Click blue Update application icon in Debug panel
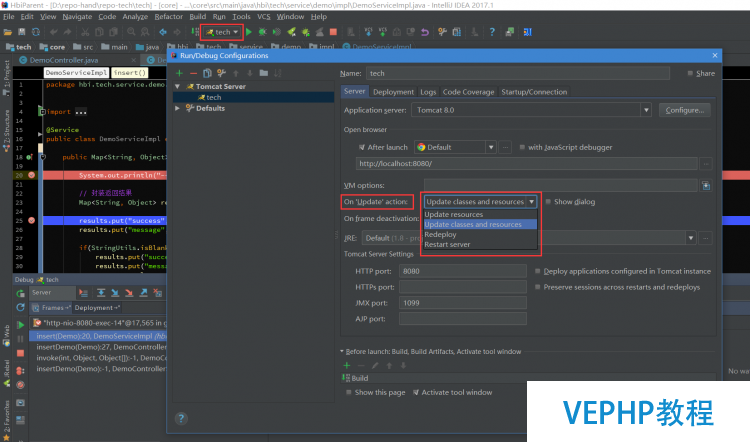Screen dimensions: 750x442 pyautogui.click(x=20, y=308)
